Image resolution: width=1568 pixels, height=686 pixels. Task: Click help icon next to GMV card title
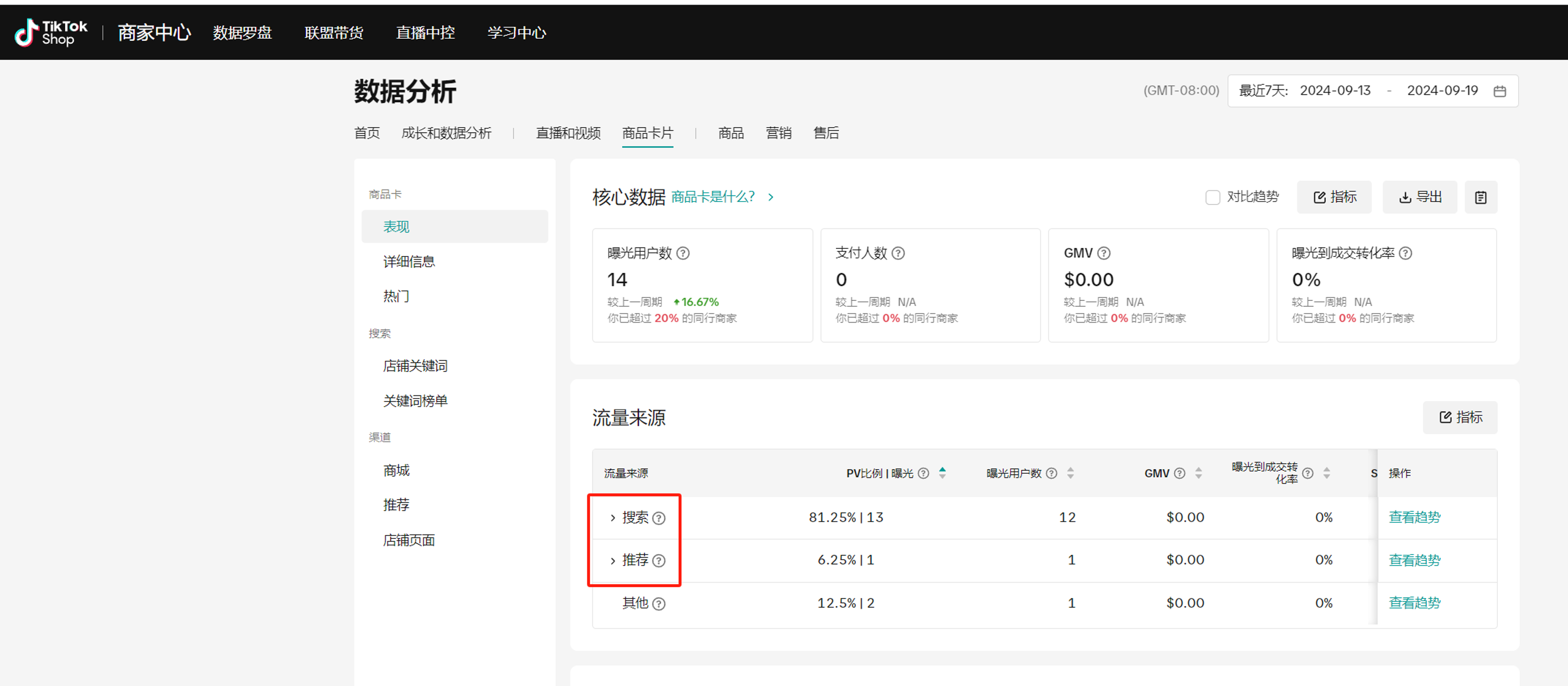point(1104,253)
